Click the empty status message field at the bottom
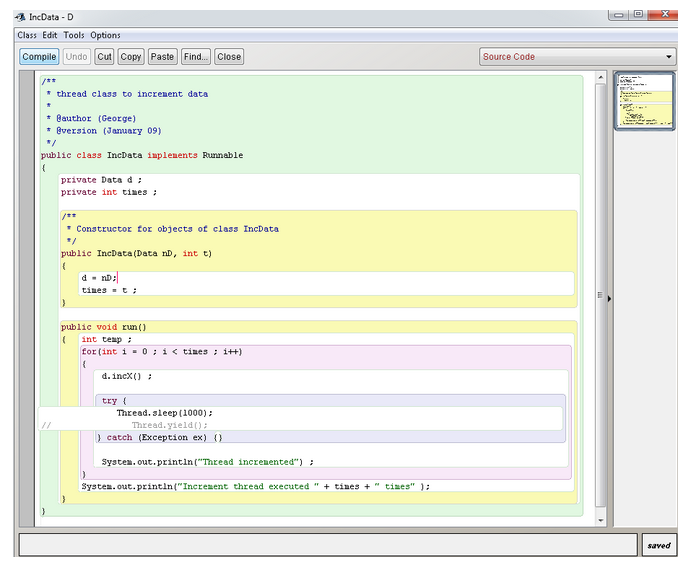Image resolution: width=695 pixels, height=567 pixels. (x=327, y=545)
